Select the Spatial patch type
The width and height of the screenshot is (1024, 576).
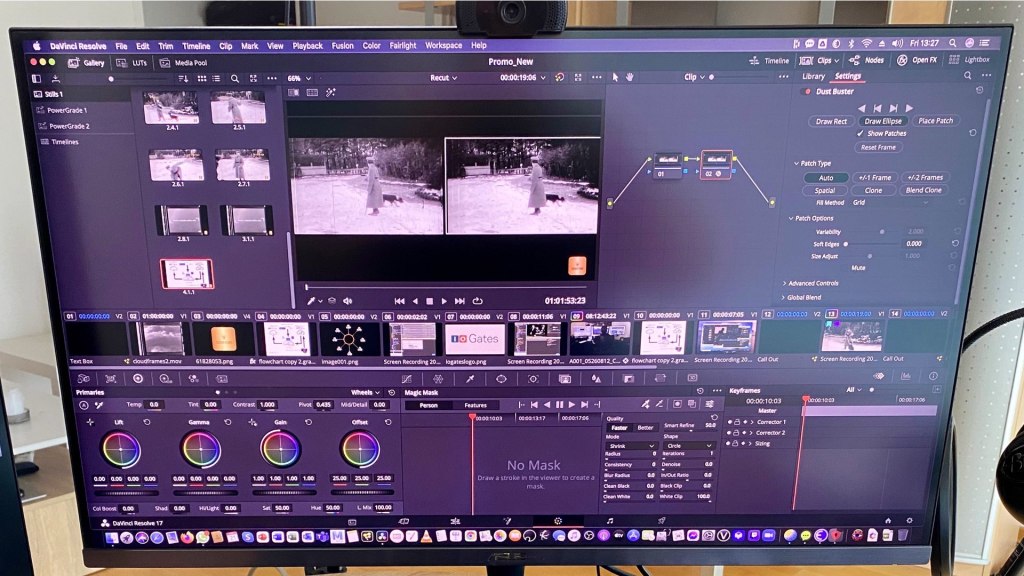click(x=825, y=191)
